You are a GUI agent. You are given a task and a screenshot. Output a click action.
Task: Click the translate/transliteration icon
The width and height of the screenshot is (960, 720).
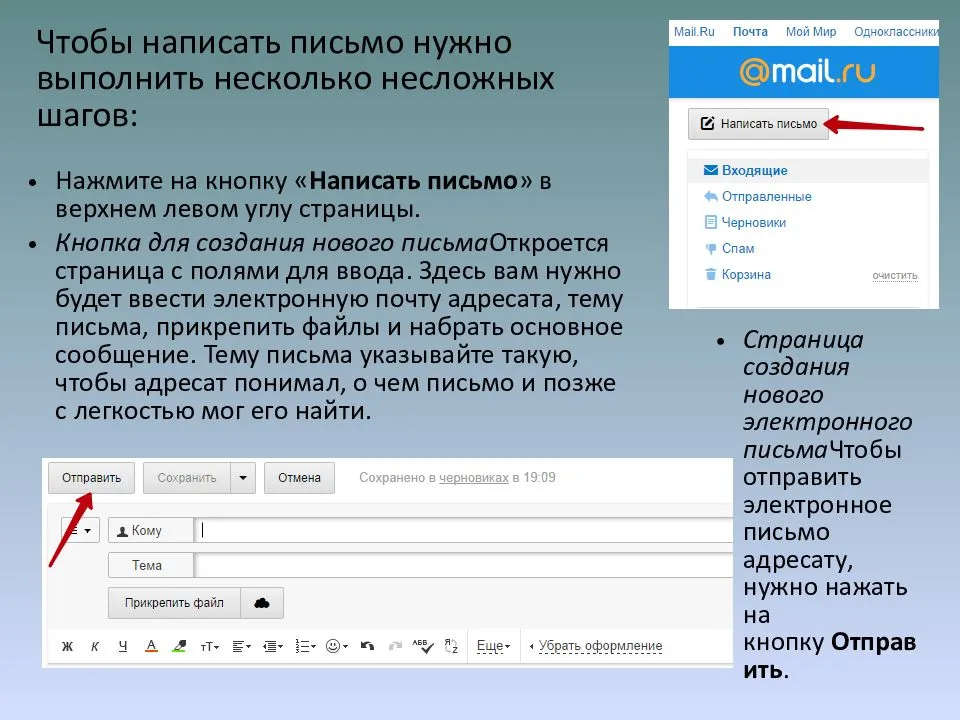(451, 646)
